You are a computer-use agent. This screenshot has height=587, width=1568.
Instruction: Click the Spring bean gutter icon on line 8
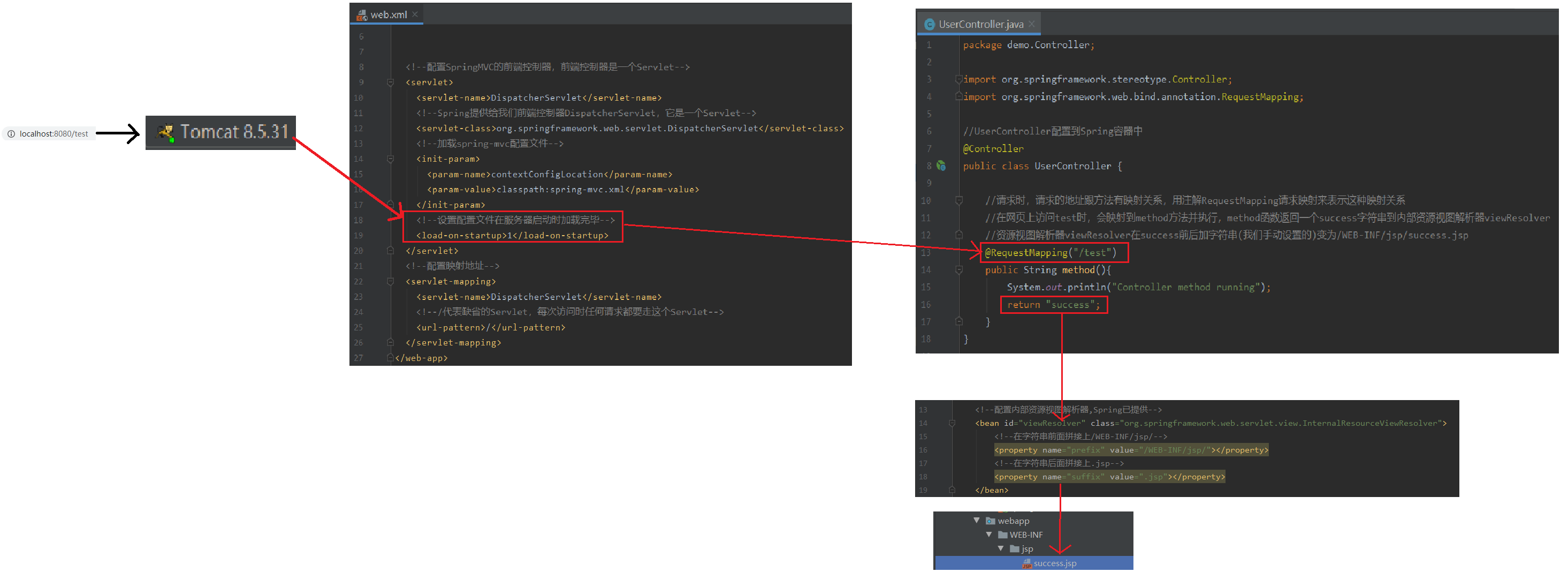coord(941,165)
